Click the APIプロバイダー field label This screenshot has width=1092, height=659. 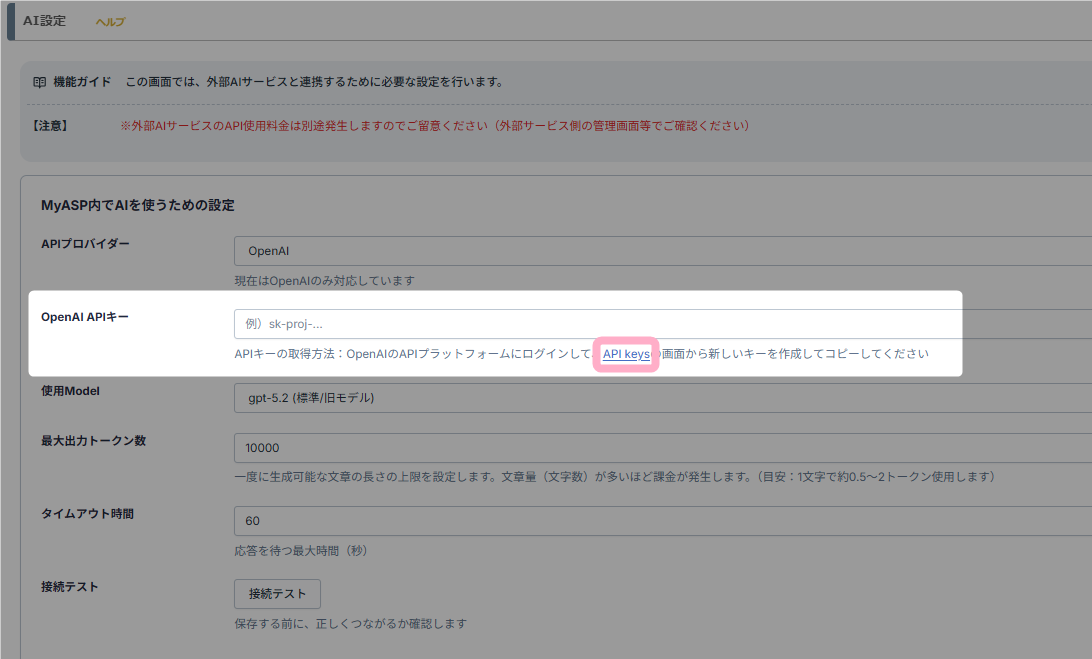click(x=85, y=244)
